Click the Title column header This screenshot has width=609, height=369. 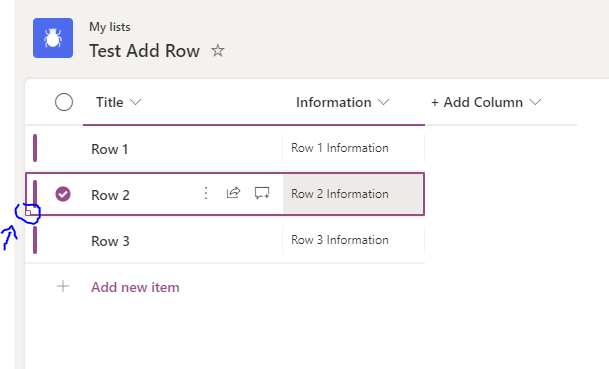point(110,102)
